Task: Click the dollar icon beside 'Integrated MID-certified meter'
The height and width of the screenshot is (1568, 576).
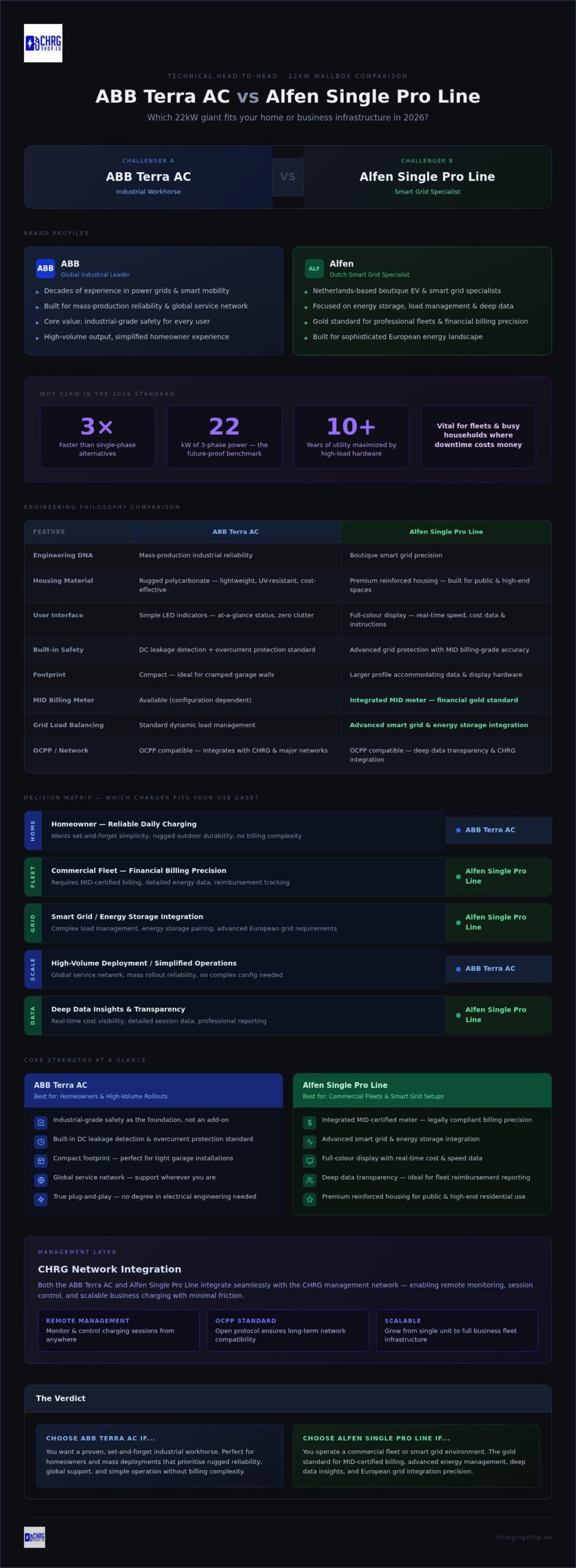Action: [310, 1123]
